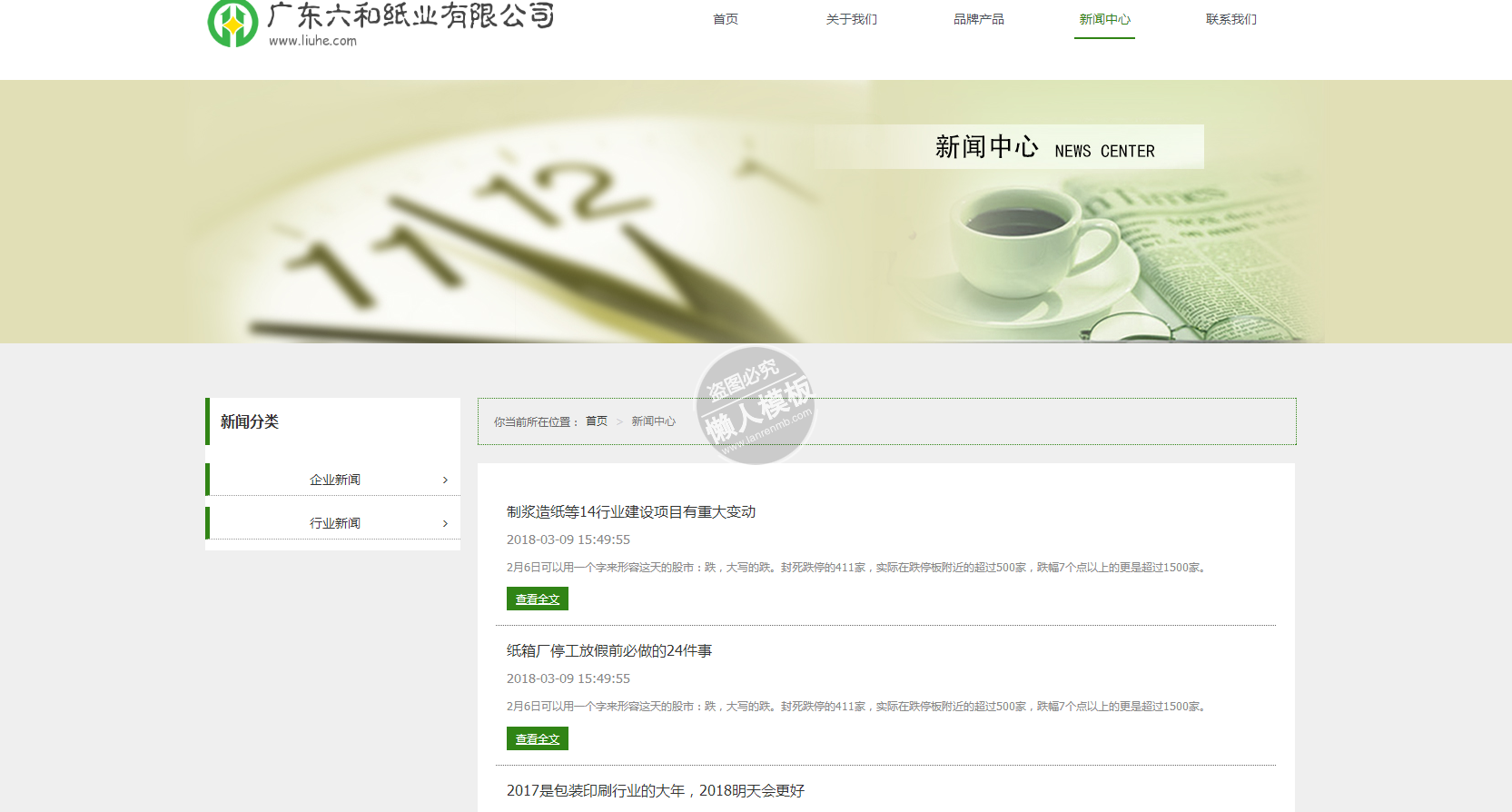Open article 制浆造纸等14行业建设项目有重大变动

tap(631, 511)
